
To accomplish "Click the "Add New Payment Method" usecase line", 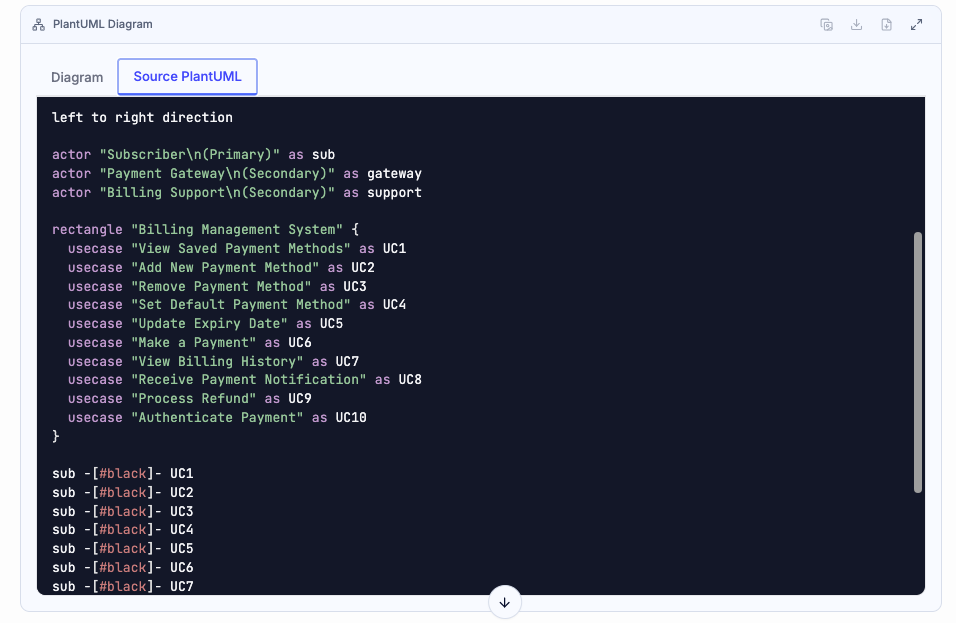I will click(x=221, y=268).
